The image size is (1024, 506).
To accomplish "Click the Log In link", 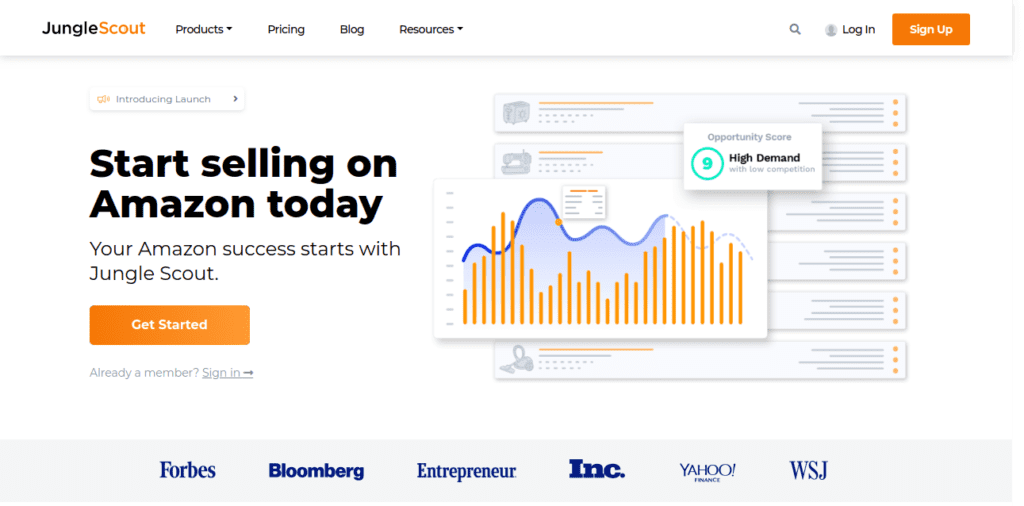I will [858, 29].
